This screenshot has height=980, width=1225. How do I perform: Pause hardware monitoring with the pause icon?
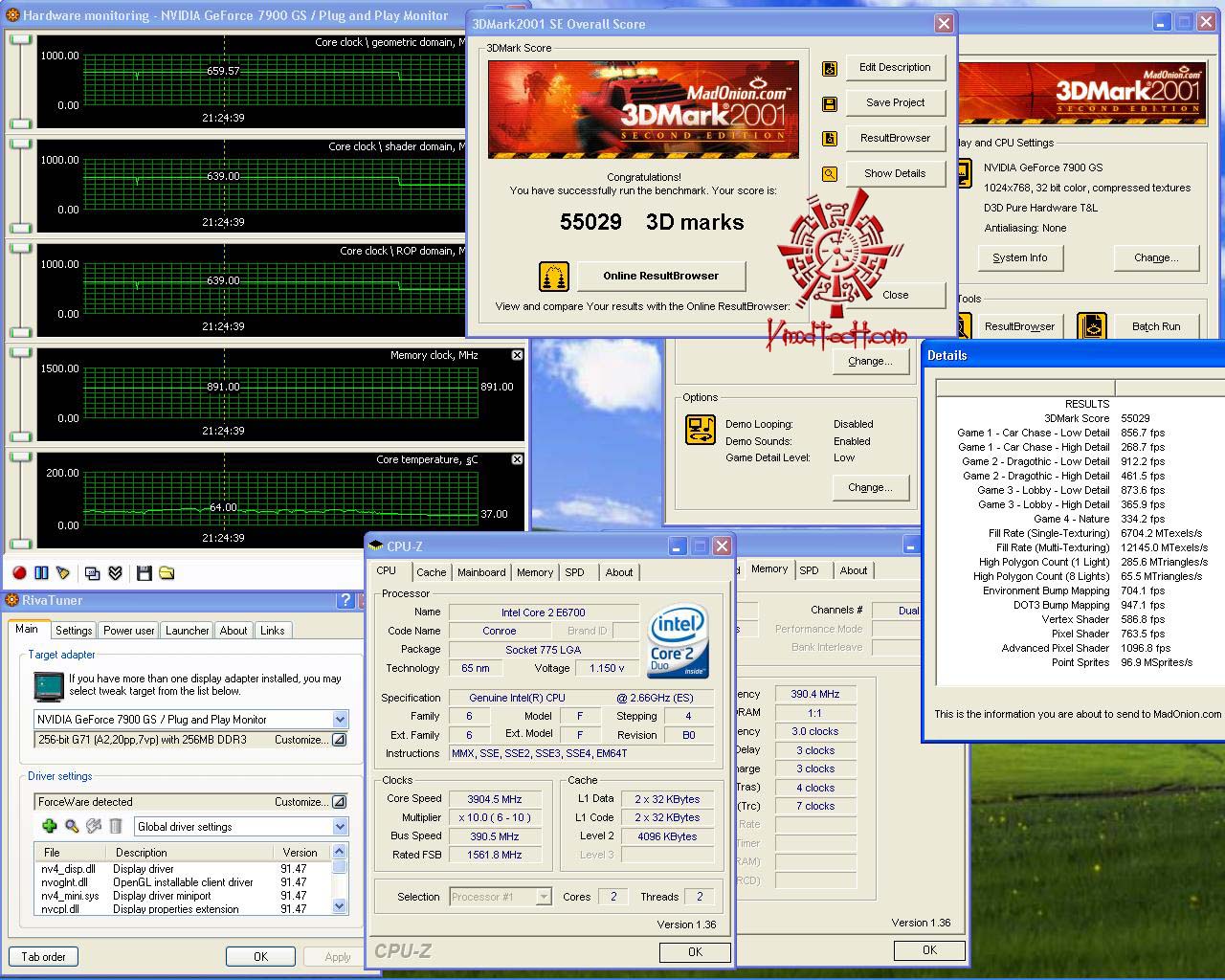click(41, 572)
